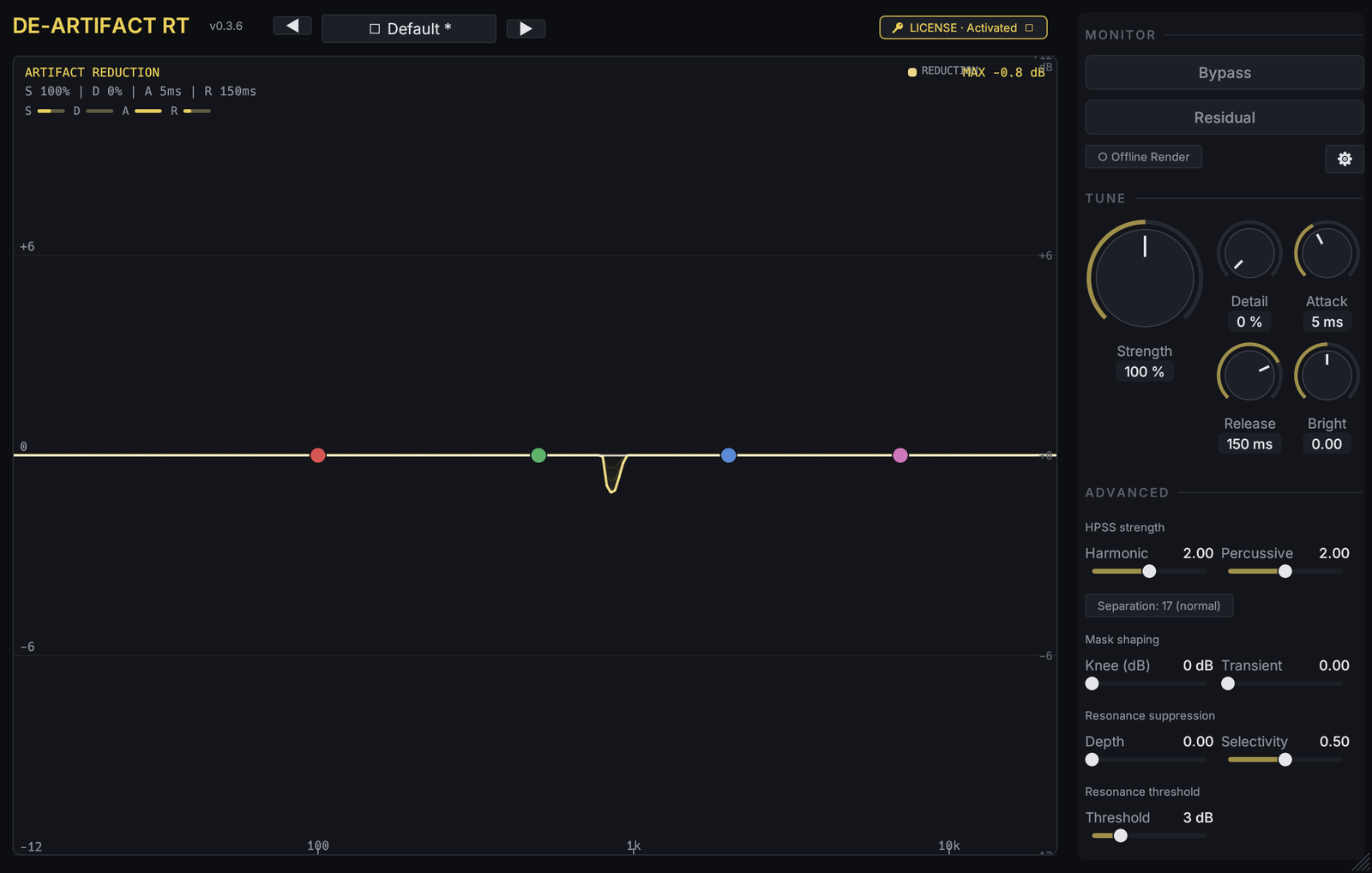Click the Knee (dB) slider handle
The height and width of the screenshot is (873, 1372).
1092,683
